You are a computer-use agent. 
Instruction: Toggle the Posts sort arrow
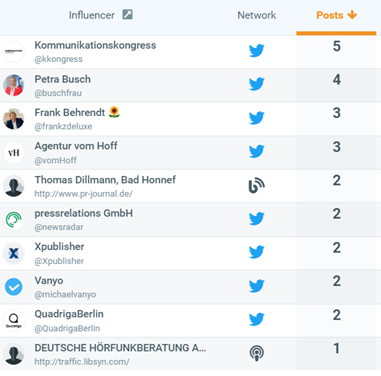[x=352, y=15]
